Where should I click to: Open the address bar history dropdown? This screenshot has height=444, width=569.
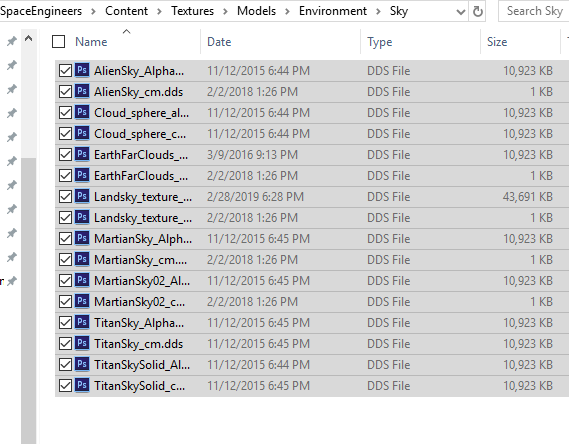pos(460,12)
